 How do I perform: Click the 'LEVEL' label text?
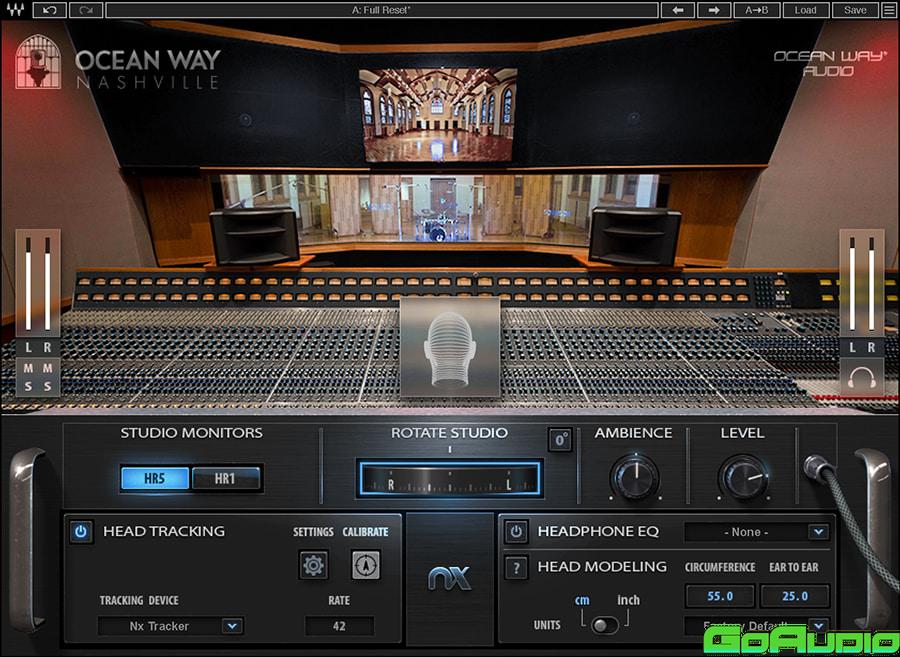(x=742, y=433)
